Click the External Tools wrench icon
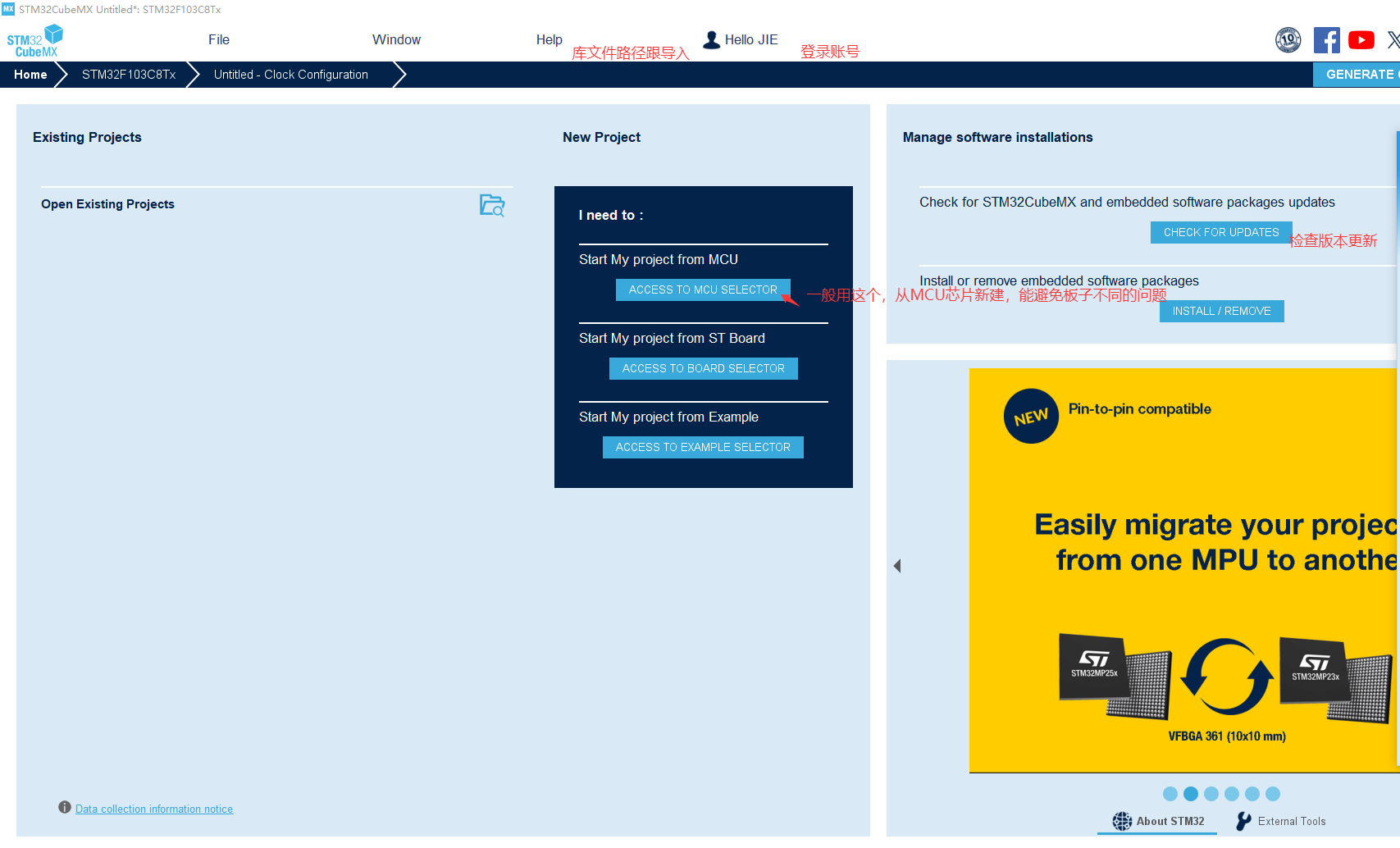The height and width of the screenshot is (848, 1400). click(1243, 821)
